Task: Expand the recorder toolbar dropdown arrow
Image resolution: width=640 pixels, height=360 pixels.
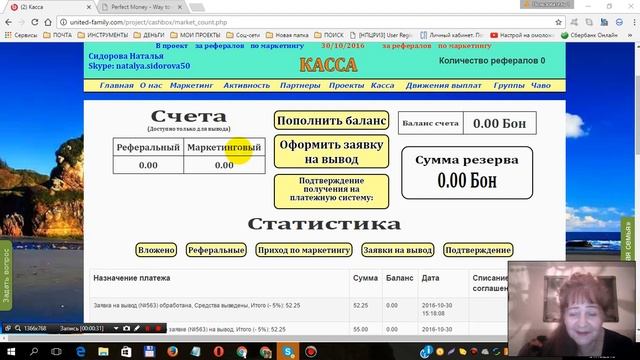Action: (116, 328)
